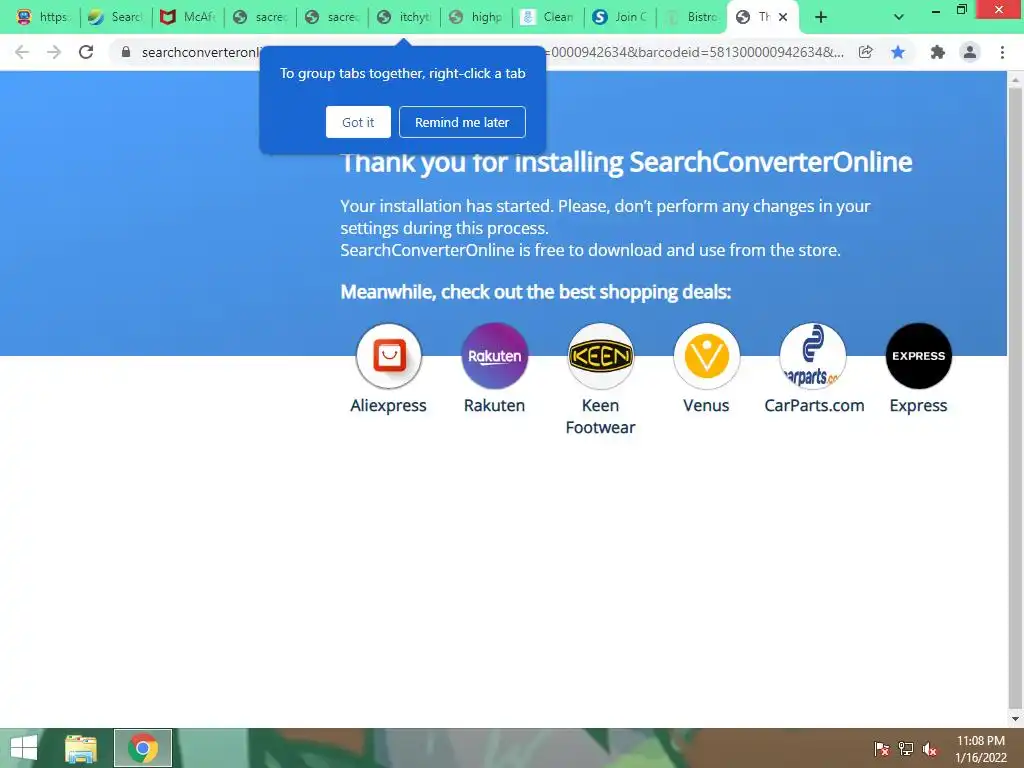The height and width of the screenshot is (768, 1024).
Task: Switch to the Searc tab
Action: coord(116,17)
